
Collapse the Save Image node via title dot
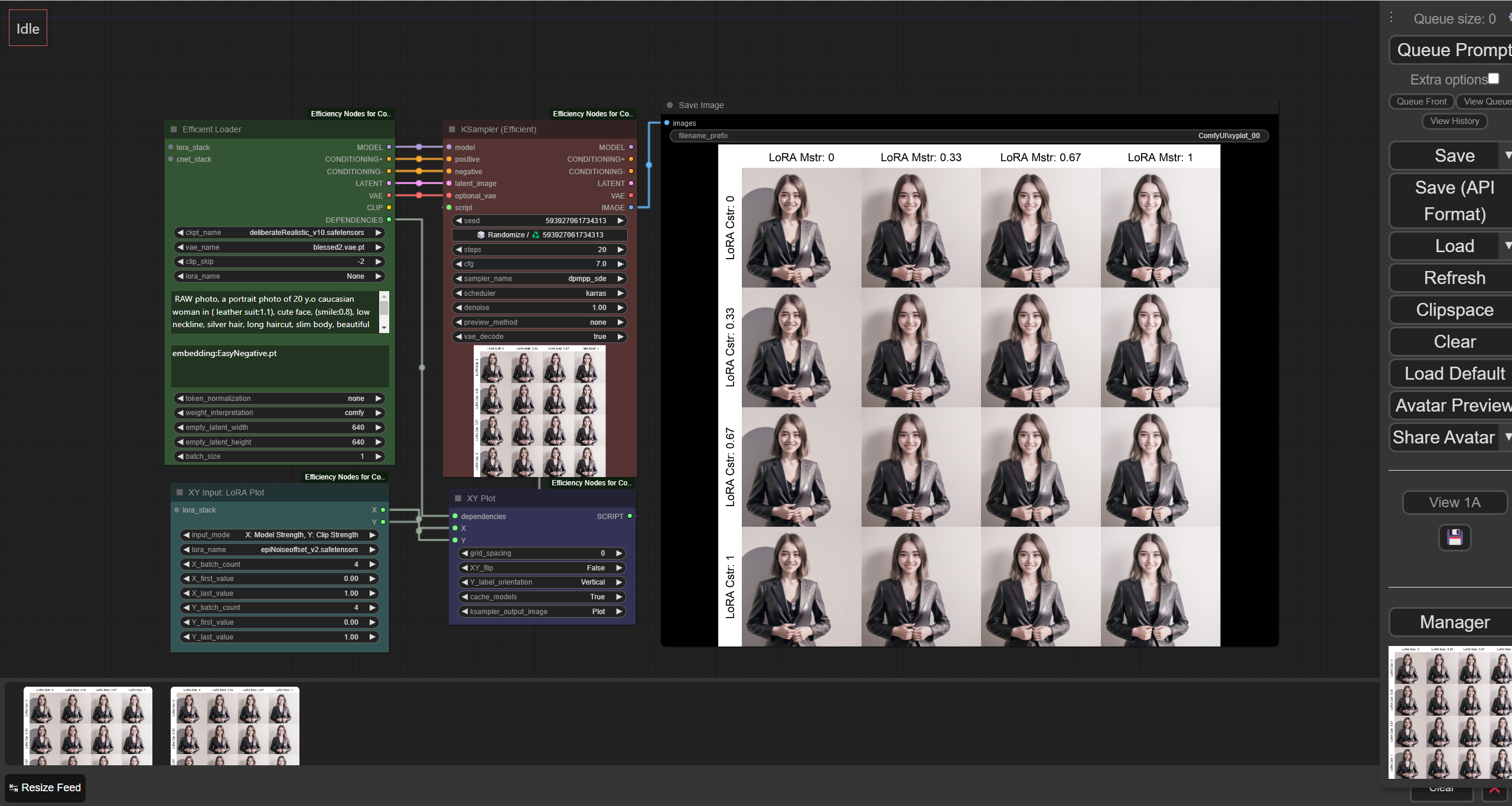click(x=670, y=105)
